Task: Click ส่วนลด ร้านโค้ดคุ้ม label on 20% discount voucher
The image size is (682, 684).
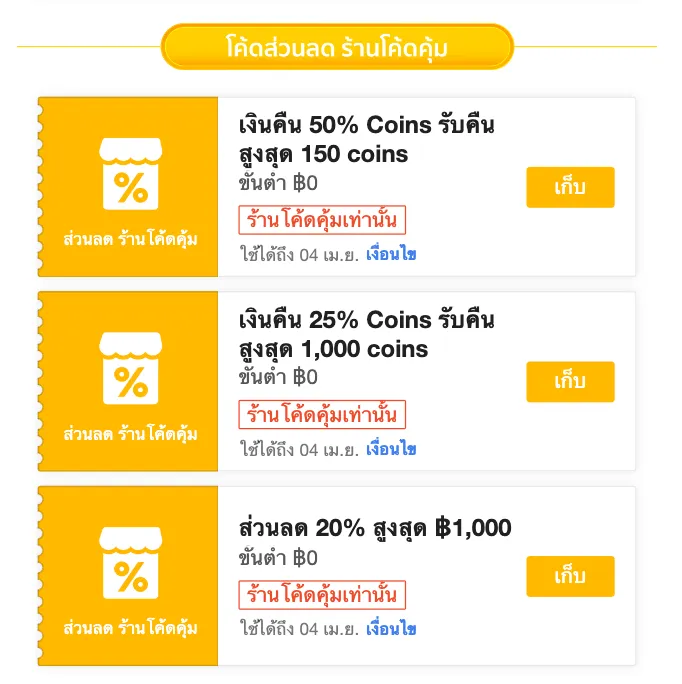Action: tap(130, 629)
